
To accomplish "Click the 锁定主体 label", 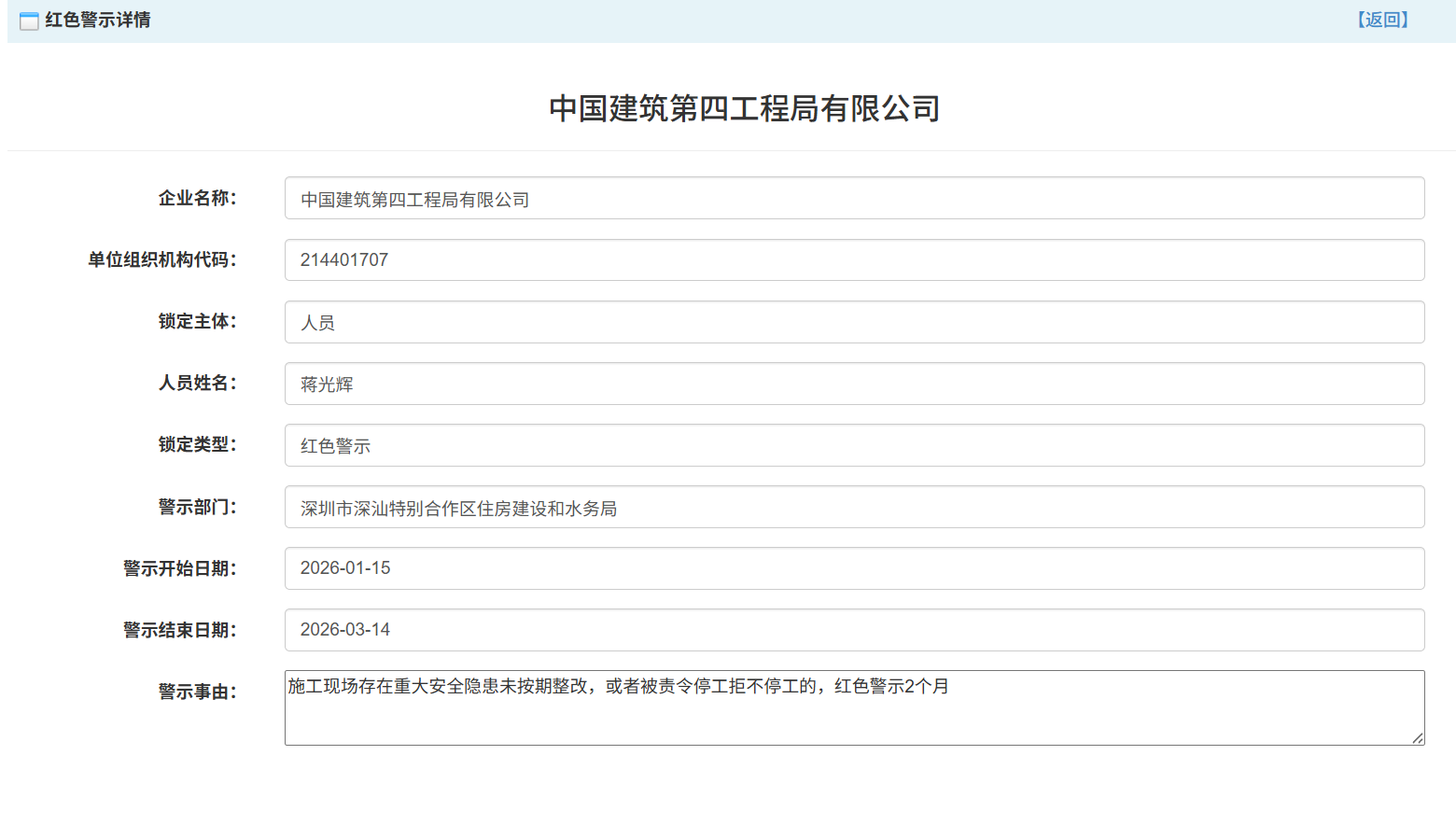I will click(x=197, y=321).
